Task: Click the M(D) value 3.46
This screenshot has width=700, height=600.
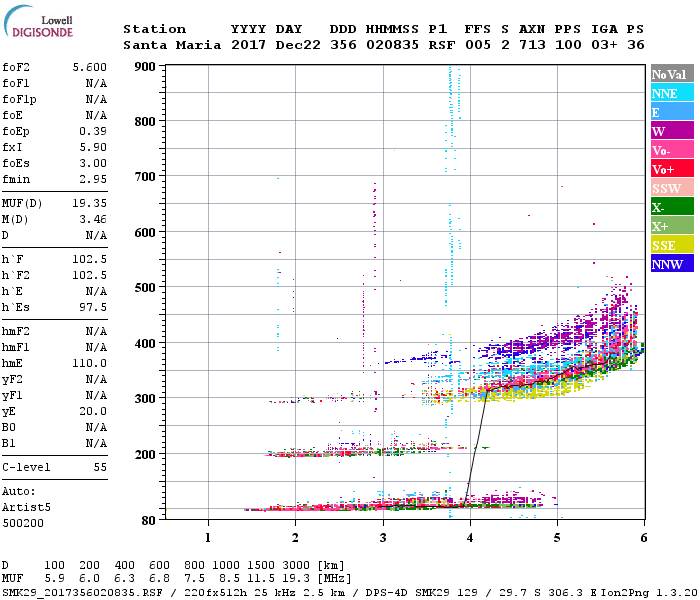Action: tap(93, 219)
